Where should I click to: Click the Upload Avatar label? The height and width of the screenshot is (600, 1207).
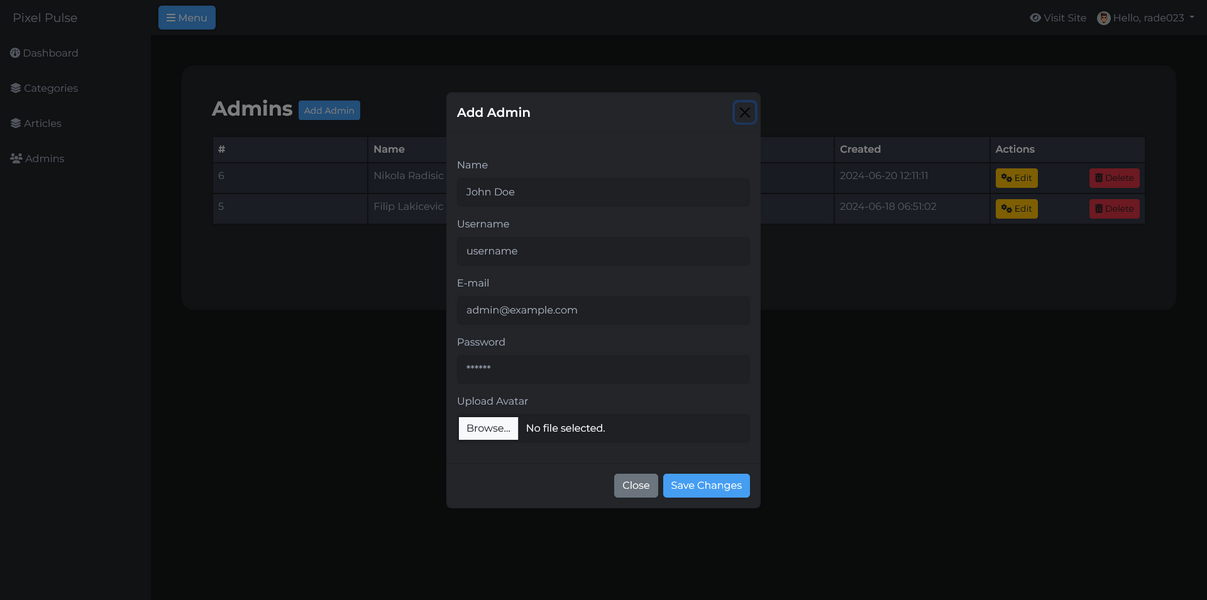493,401
